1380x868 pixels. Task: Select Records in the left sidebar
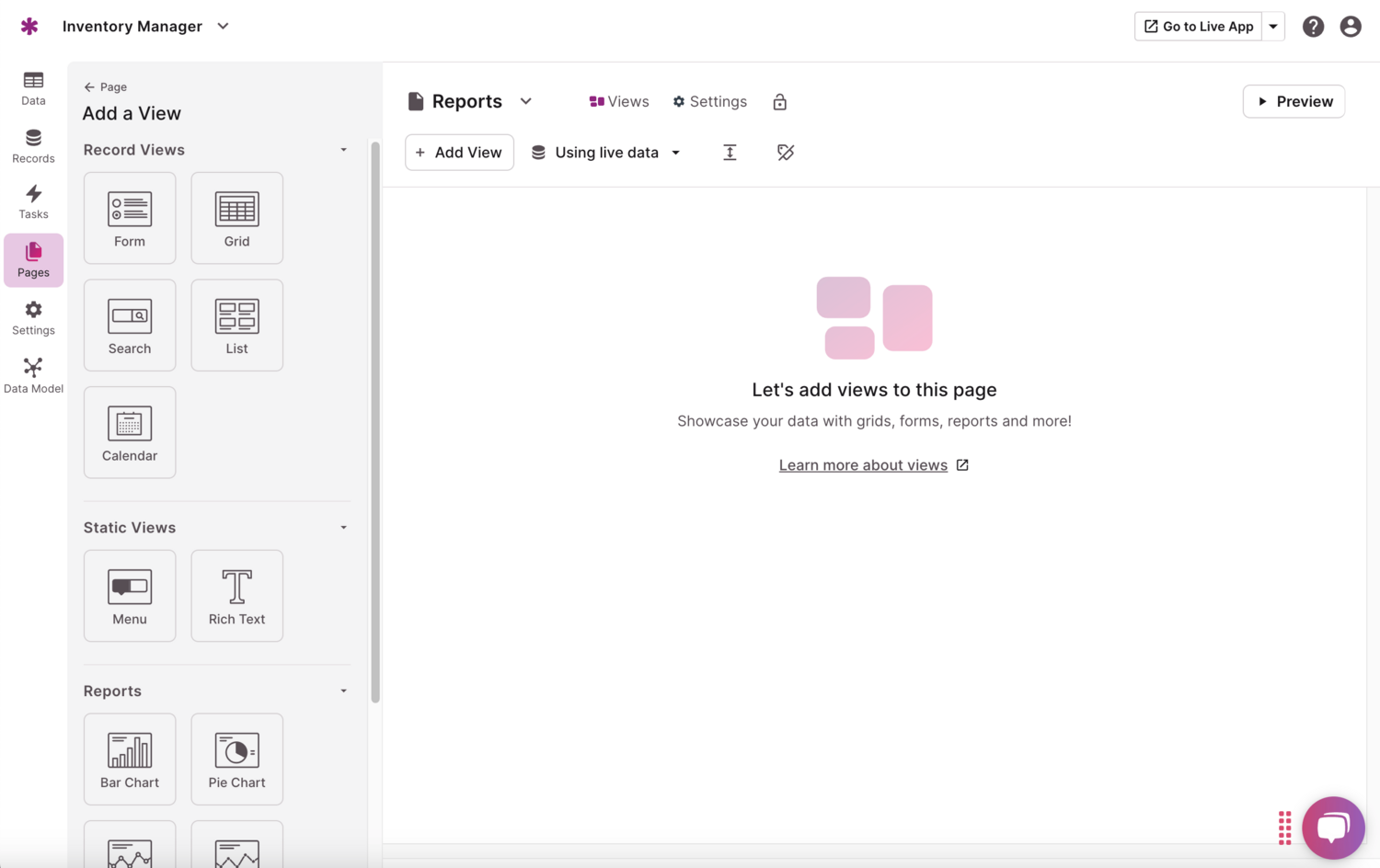pos(33,145)
